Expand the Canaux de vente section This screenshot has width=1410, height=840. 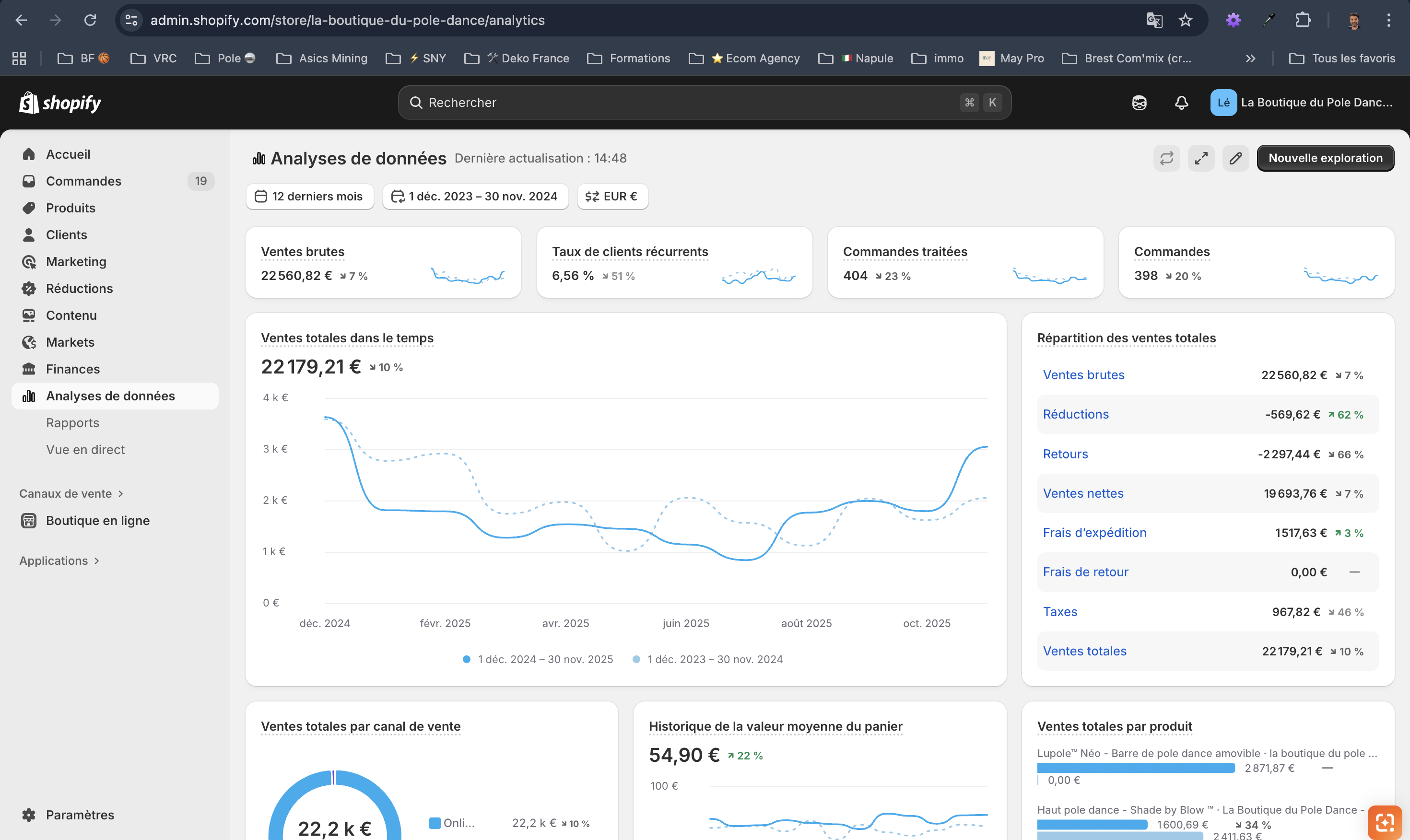pos(71,493)
